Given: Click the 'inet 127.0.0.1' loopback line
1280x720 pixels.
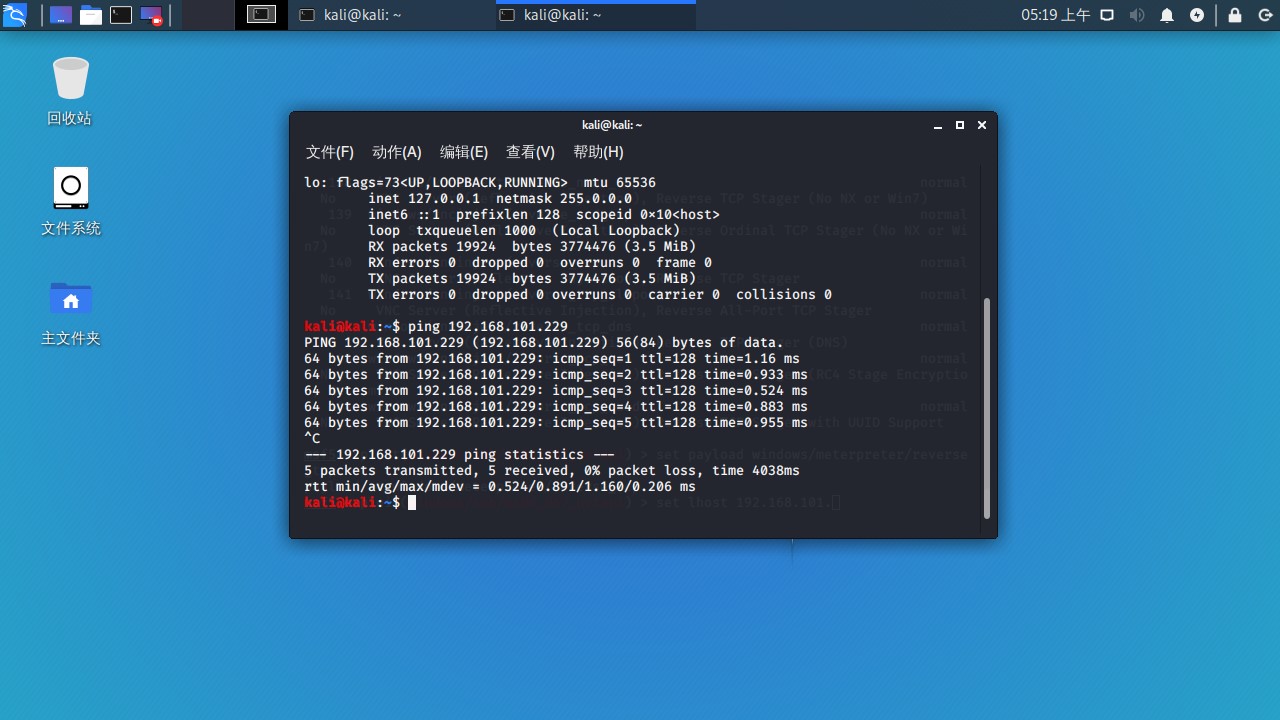Looking at the screenshot, I should [500, 199].
